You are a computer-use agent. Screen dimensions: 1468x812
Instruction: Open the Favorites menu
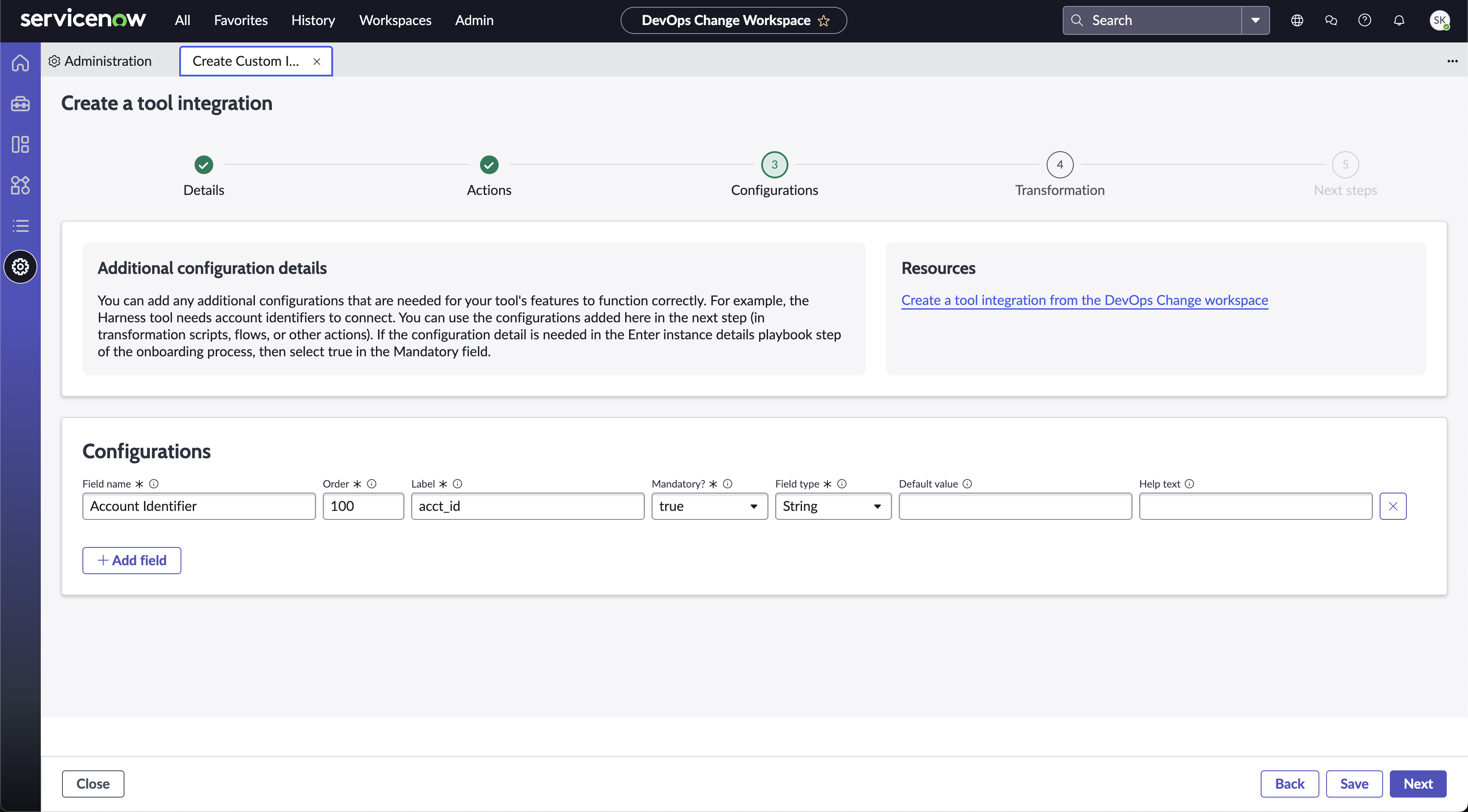click(240, 20)
